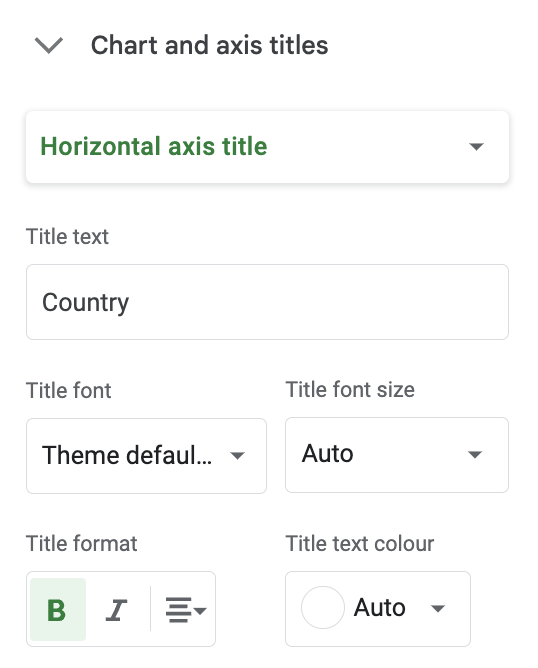Open the Title text colour Auto dropdown
Image resolution: width=538 pixels, height=668 pixels.
(377, 609)
